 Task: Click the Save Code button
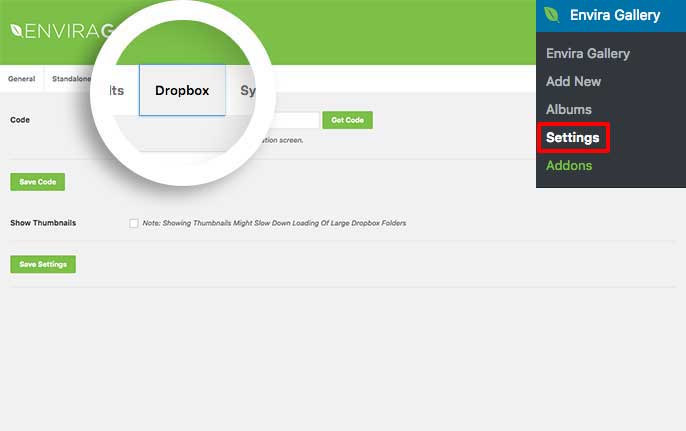tap(38, 182)
